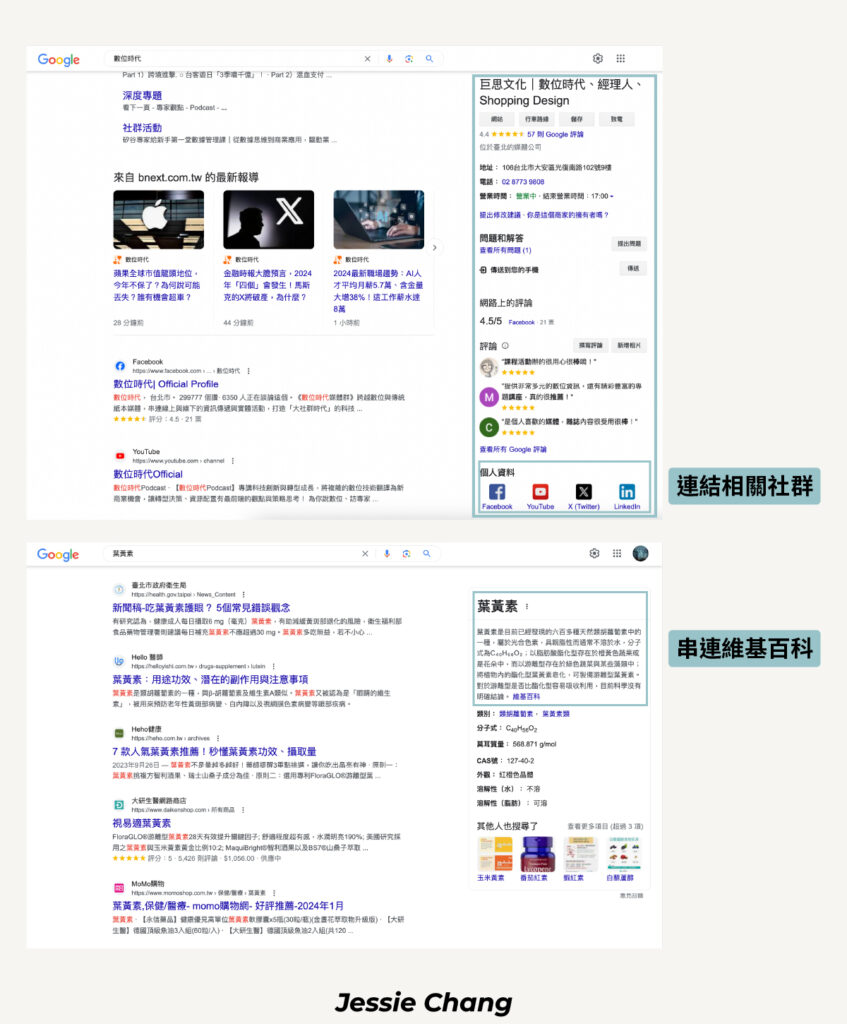The height and width of the screenshot is (1024, 847).
Task: Click the Google logo in the 葉黃素 search window
Action: [58, 554]
